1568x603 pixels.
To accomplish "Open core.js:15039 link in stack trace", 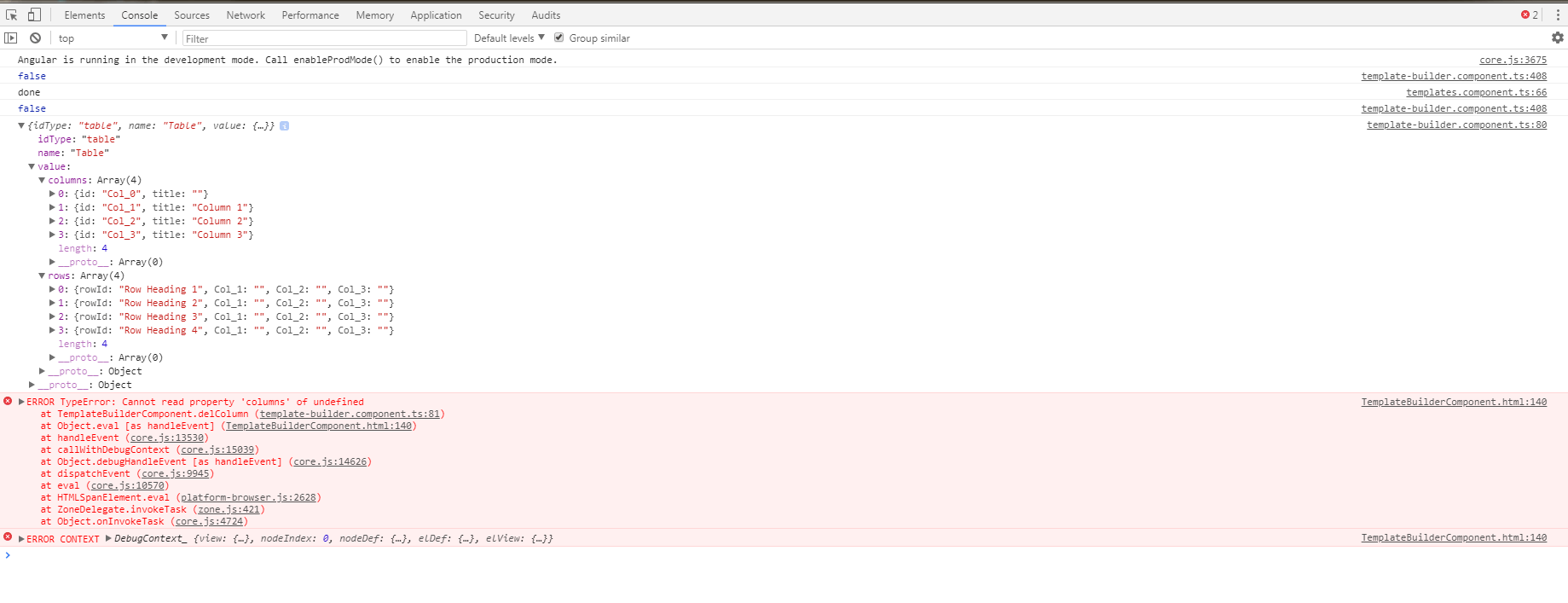I will 217,449.
